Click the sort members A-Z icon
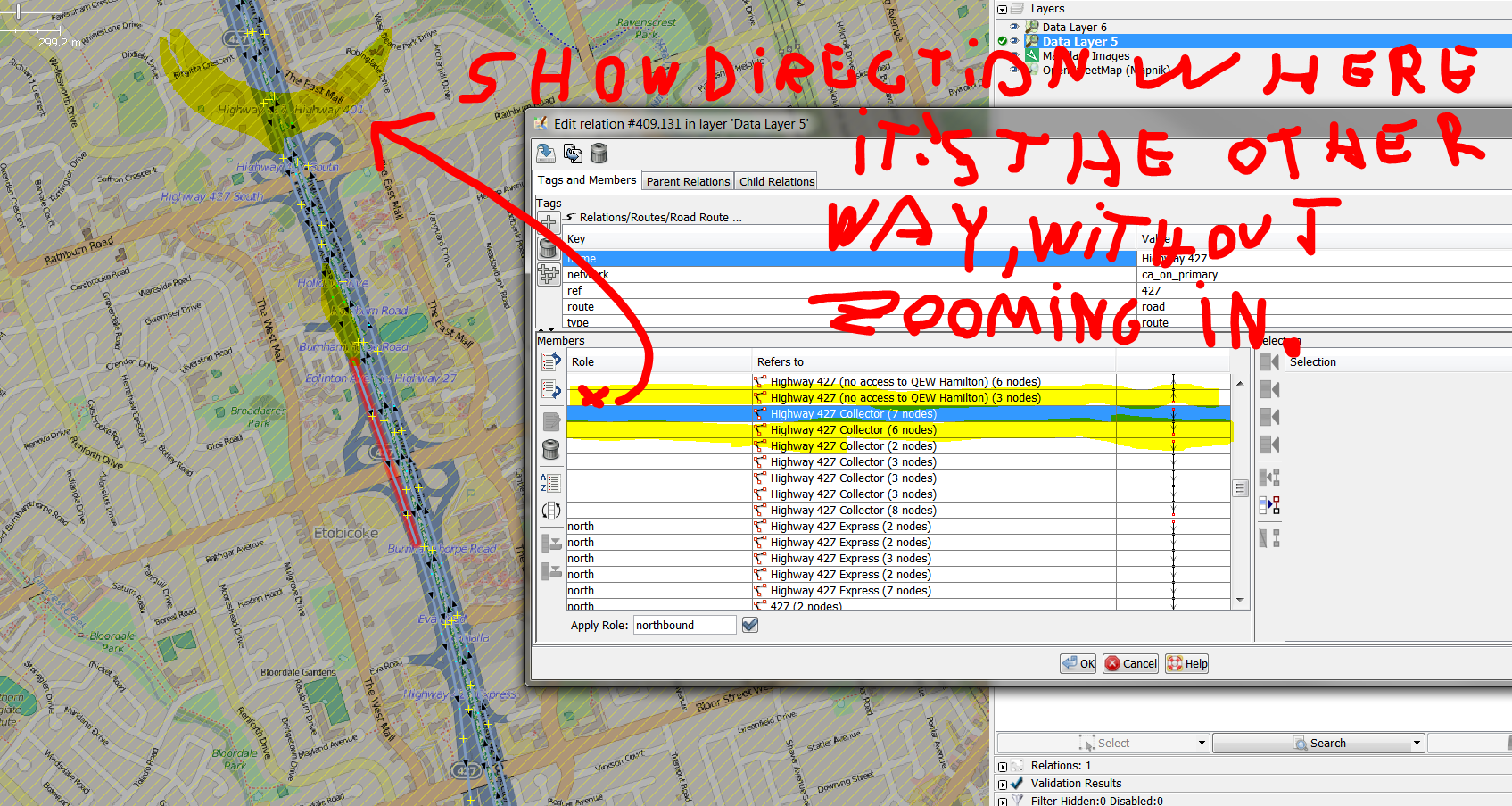1512x806 pixels. click(x=551, y=483)
